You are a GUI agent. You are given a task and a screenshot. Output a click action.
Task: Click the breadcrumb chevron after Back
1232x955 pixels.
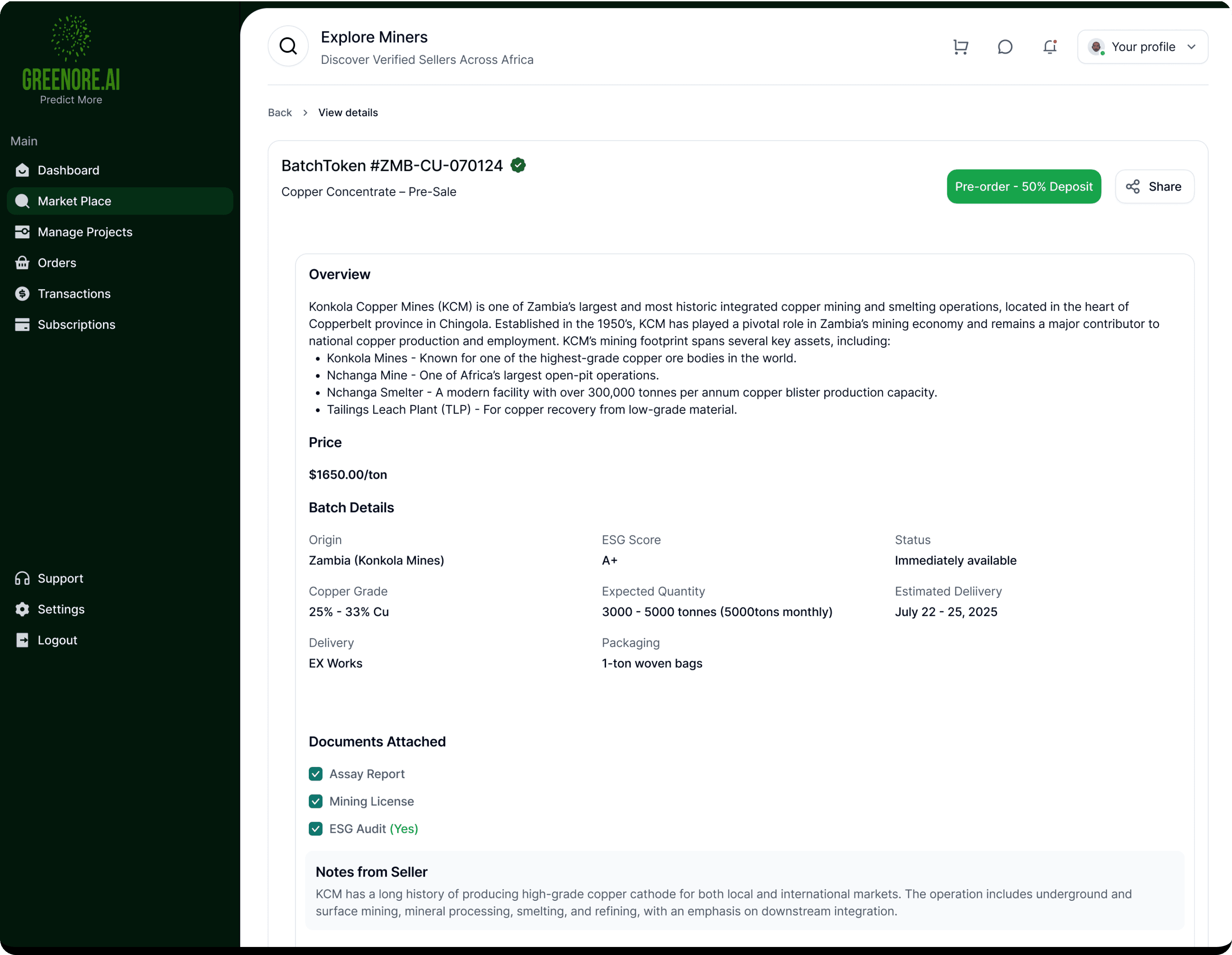[x=305, y=113]
